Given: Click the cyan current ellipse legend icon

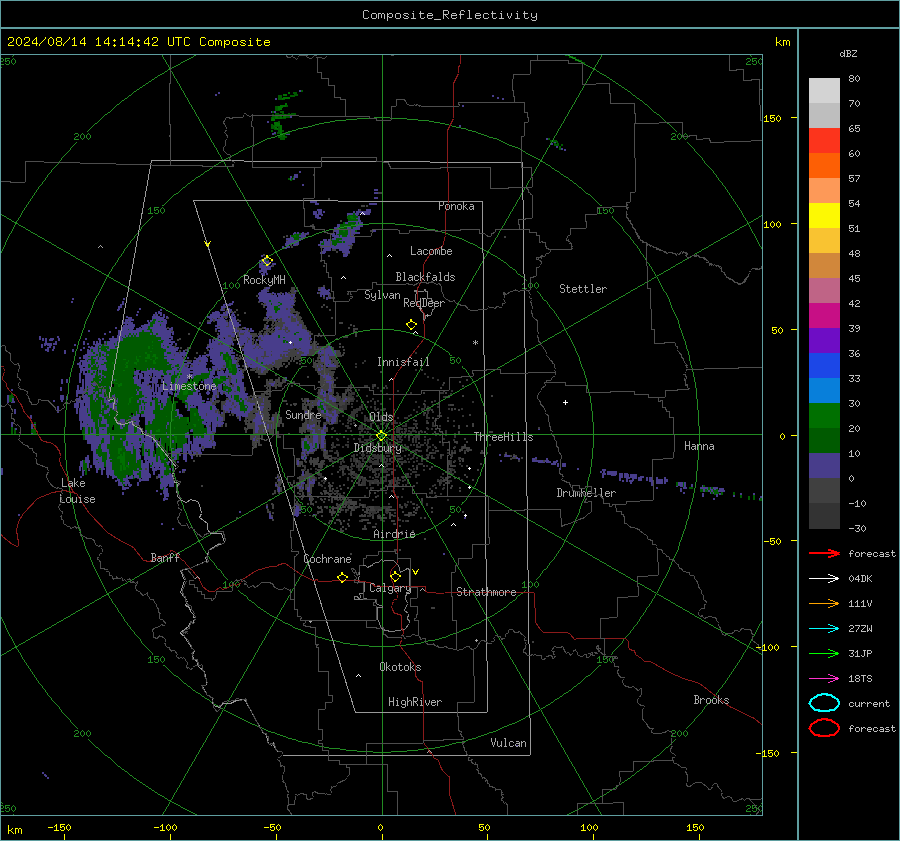Looking at the screenshot, I should (x=824, y=703).
